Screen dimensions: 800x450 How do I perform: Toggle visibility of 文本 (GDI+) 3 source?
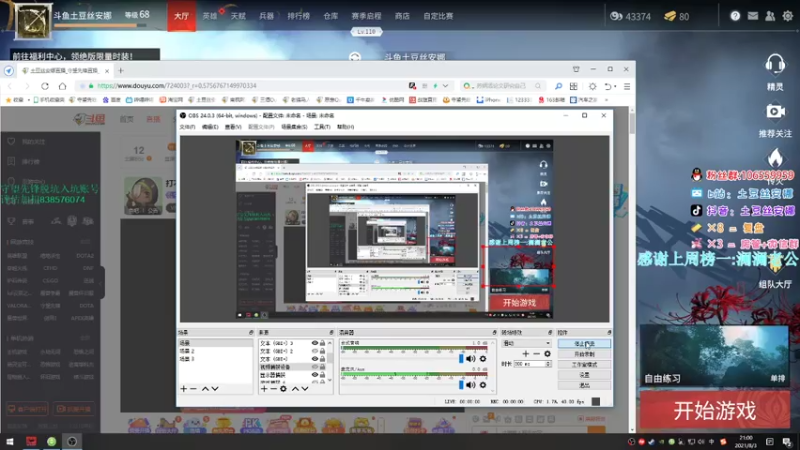click(315, 343)
